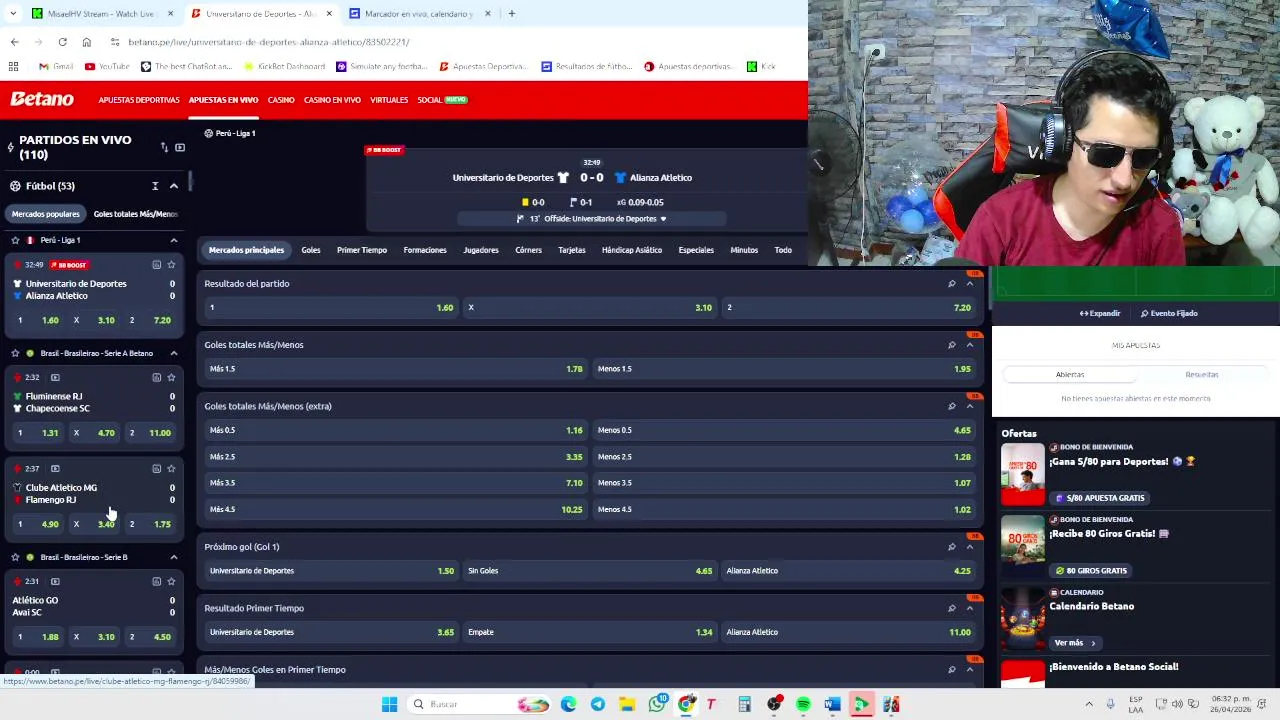Click the Betano logo
This screenshot has width=1280, height=720.
click(42, 99)
